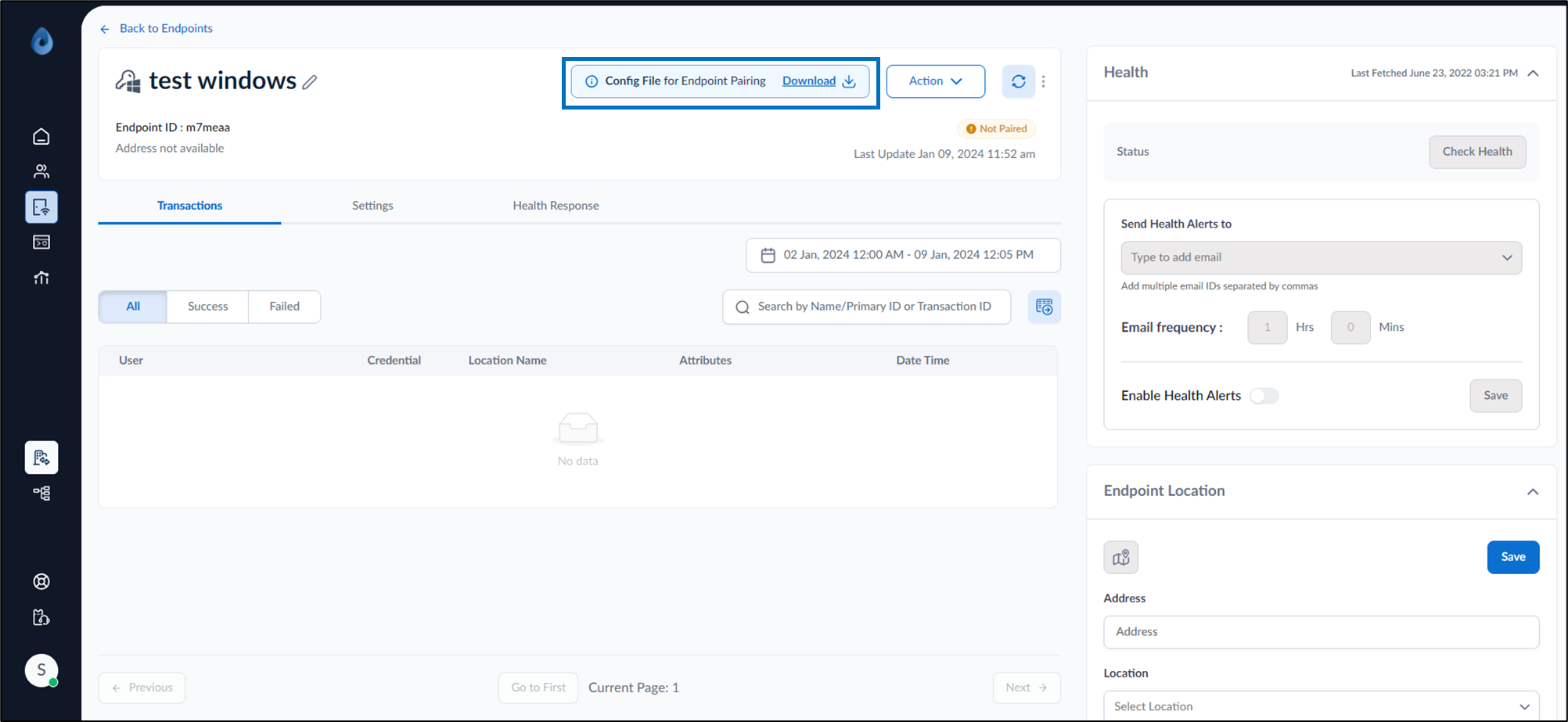Open the hierarchy tree icon in sidebar

pyautogui.click(x=41, y=493)
